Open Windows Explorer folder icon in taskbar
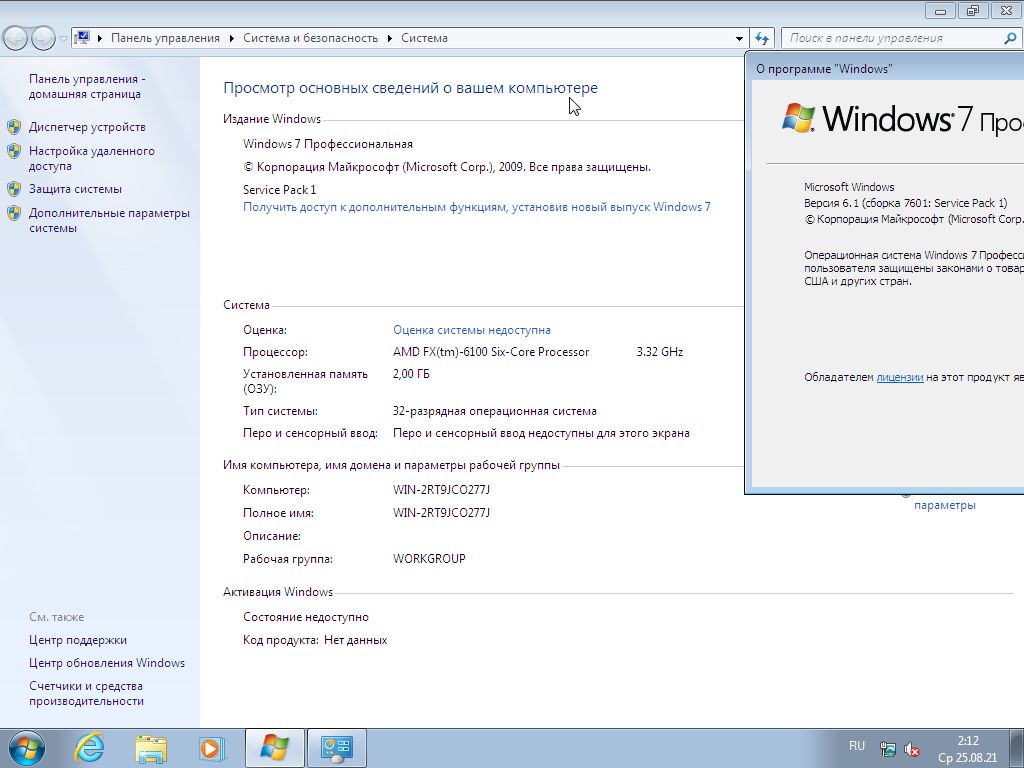 151,748
